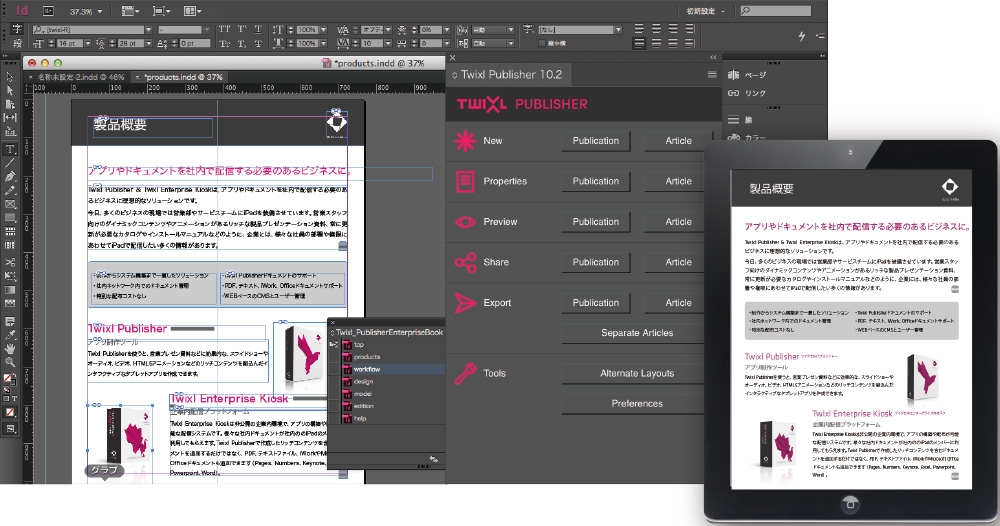
Task: Toggle Strikethrough formatting
Action: [x=258, y=43]
